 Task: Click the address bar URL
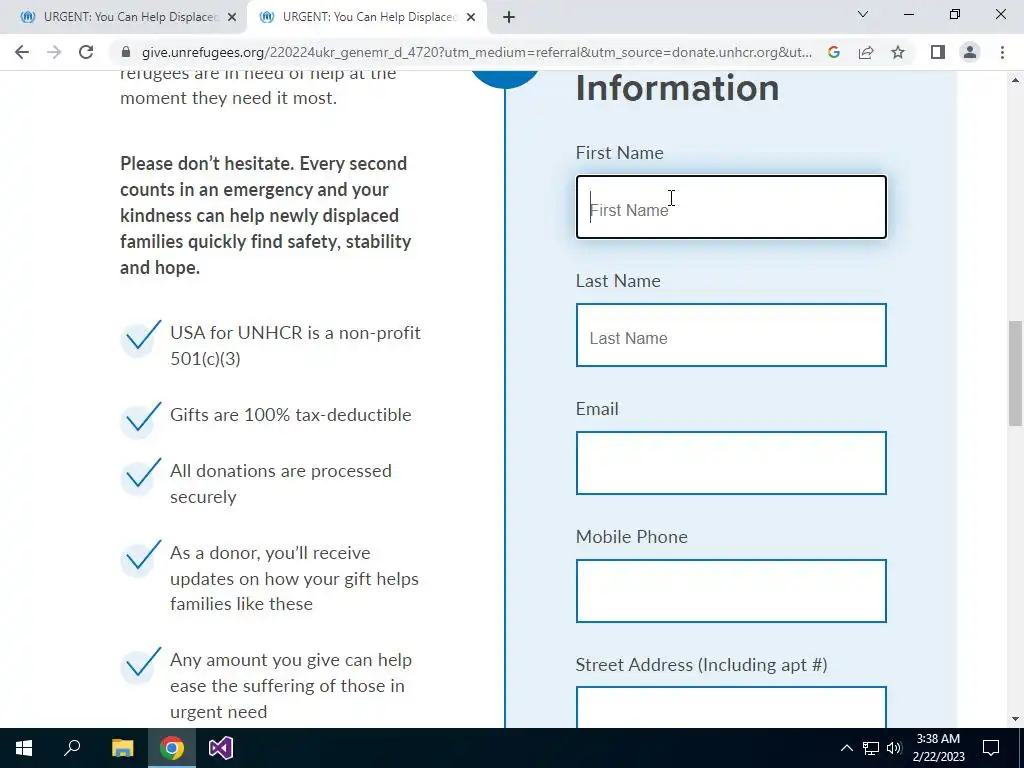(477, 52)
